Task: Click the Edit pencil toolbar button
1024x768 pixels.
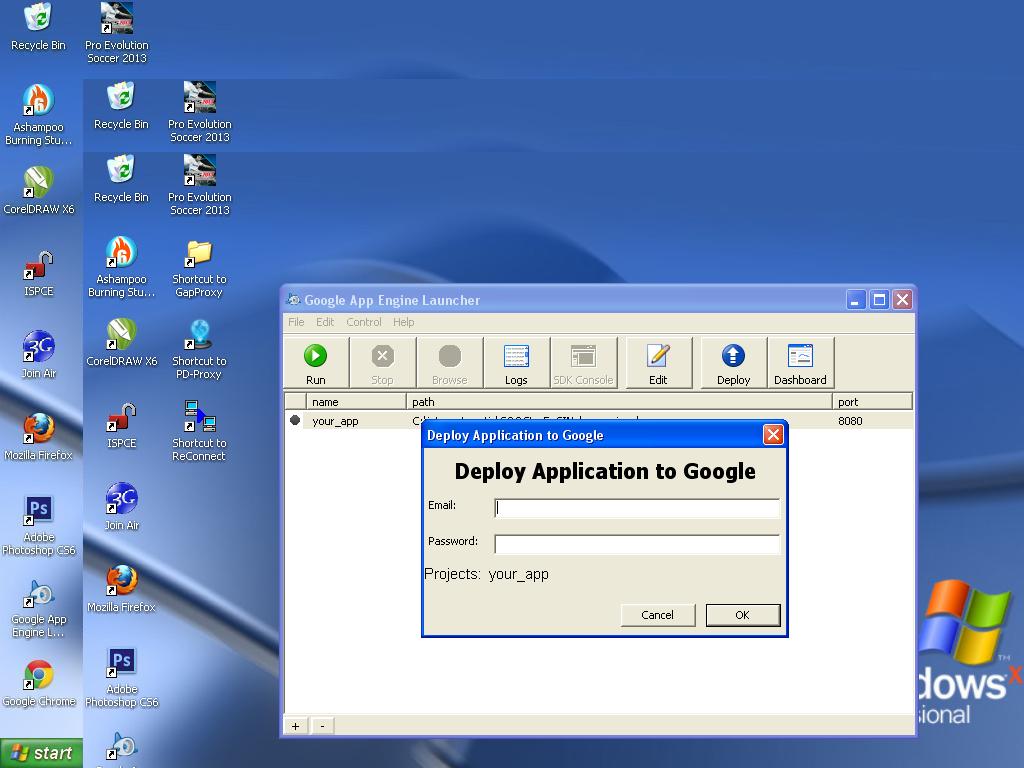Action: (658, 363)
